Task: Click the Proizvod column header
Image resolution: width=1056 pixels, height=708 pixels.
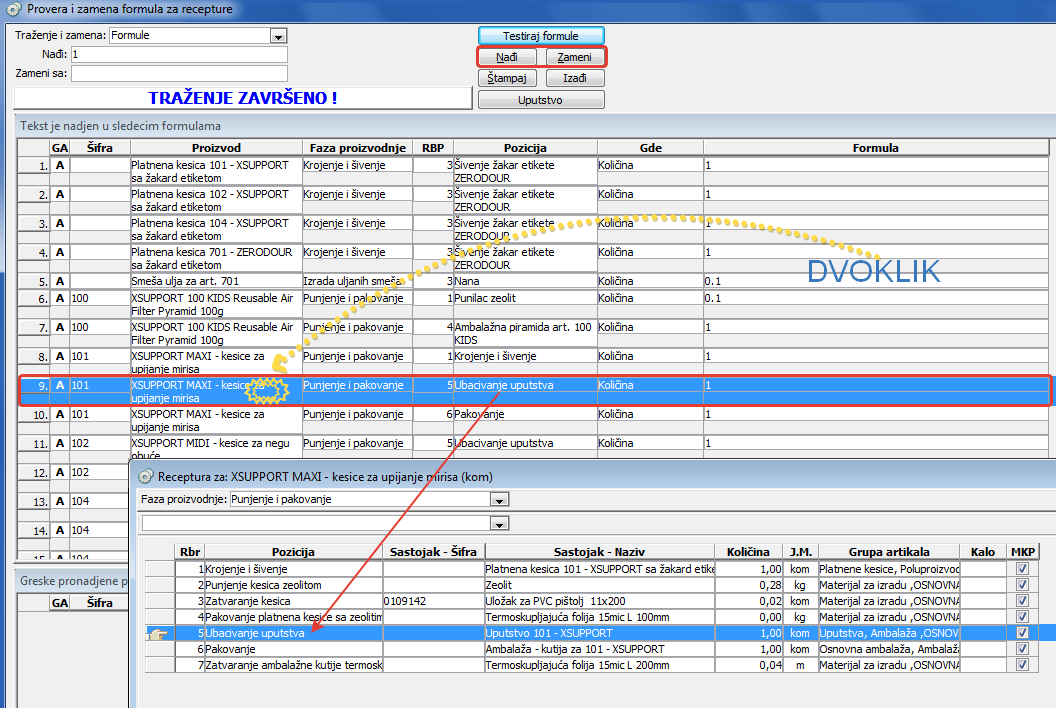Action: (x=215, y=148)
